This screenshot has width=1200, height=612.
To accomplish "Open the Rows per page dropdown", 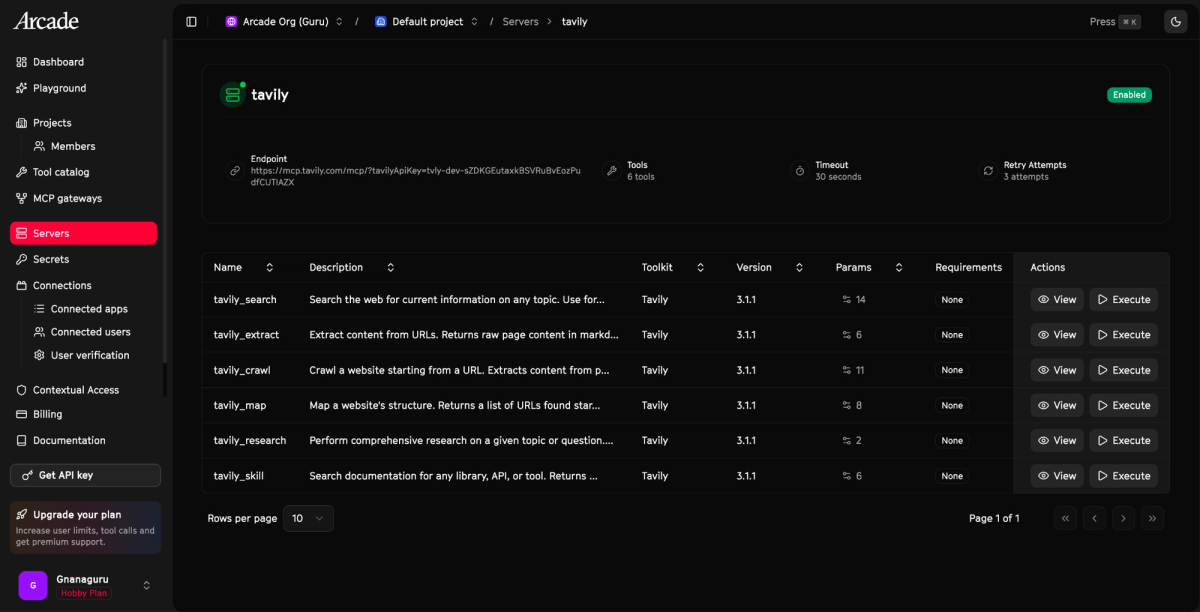I will tap(308, 518).
